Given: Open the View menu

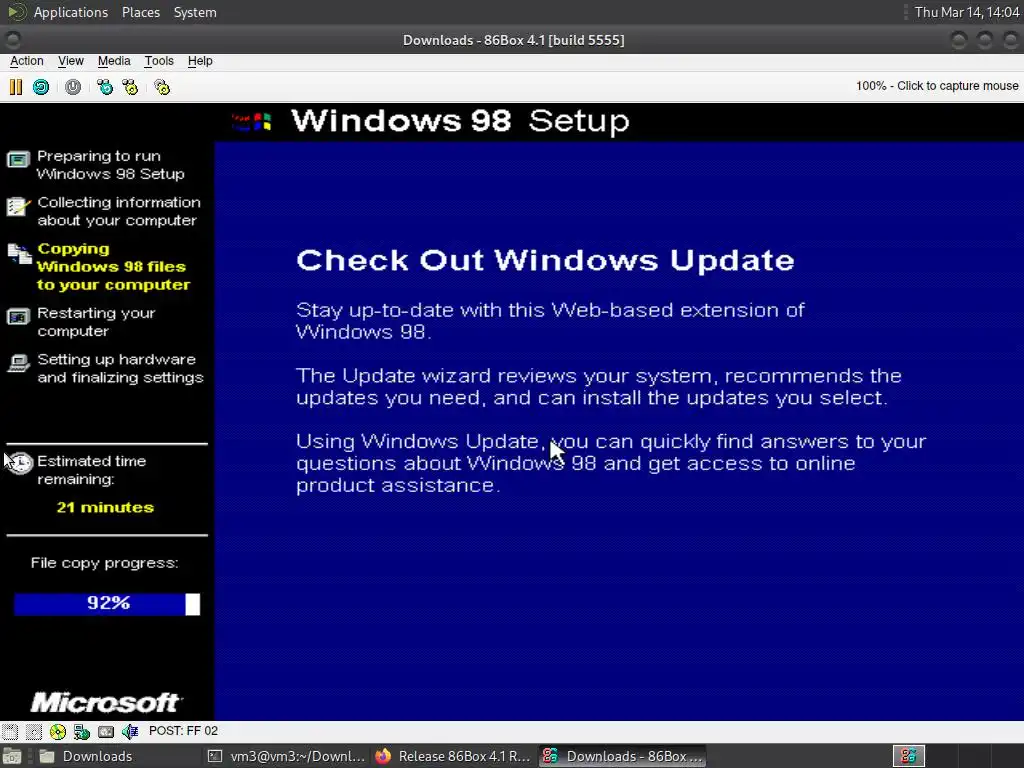Looking at the screenshot, I should click(71, 61).
